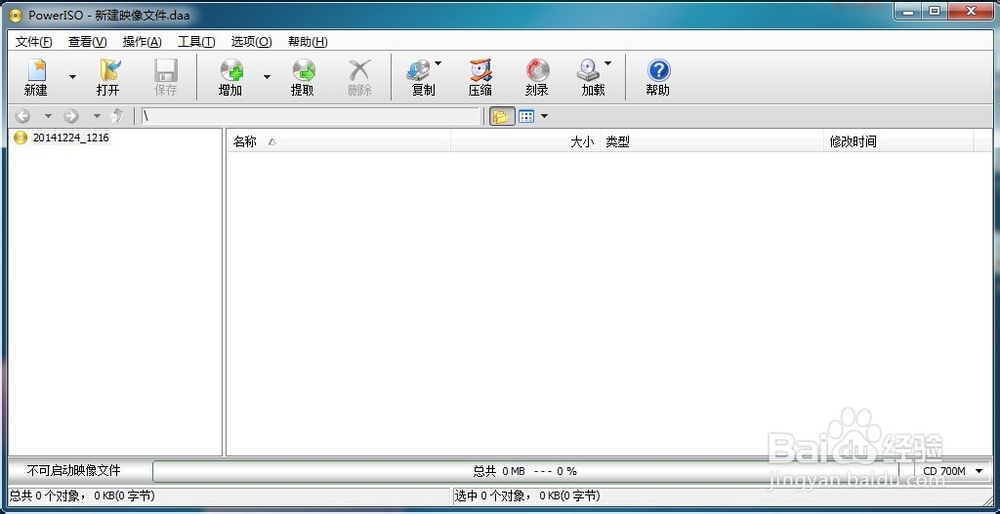Open the Forward history dropdown arrow

(x=97, y=116)
